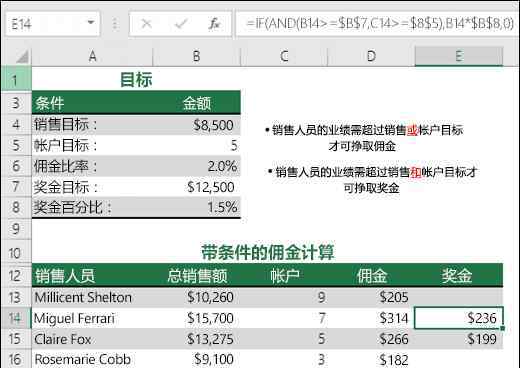Open the Insert Function fx icon
The height and width of the screenshot is (368, 520).
coord(214,24)
